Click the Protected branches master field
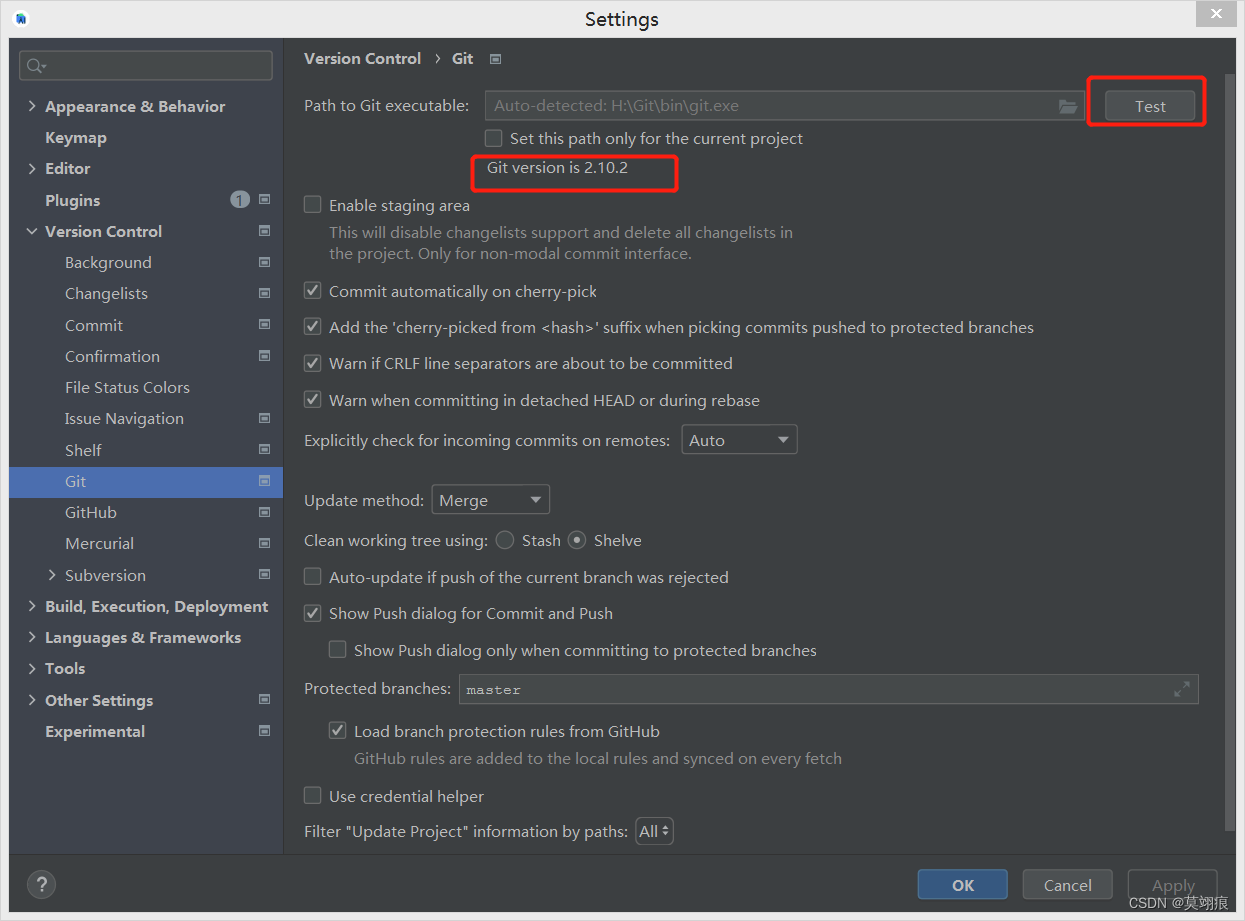The height and width of the screenshot is (921, 1245). [x=829, y=689]
